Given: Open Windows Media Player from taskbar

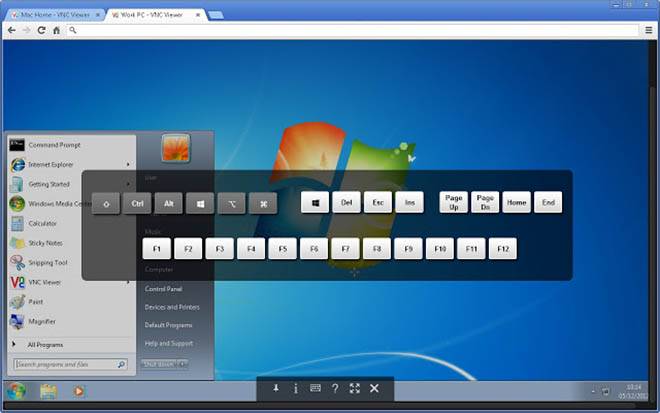Looking at the screenshot, I should pyautogui.click(x=78, y=392).
